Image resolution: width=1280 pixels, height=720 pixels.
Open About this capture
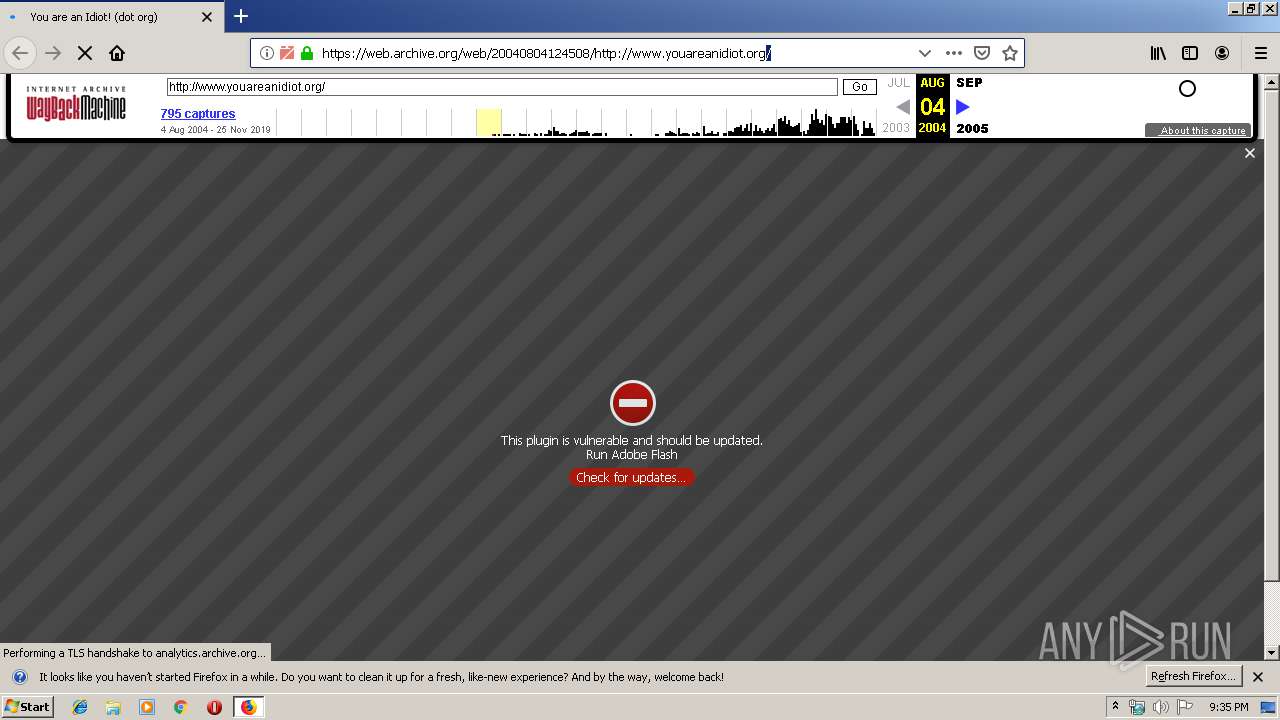[1198, 130]
